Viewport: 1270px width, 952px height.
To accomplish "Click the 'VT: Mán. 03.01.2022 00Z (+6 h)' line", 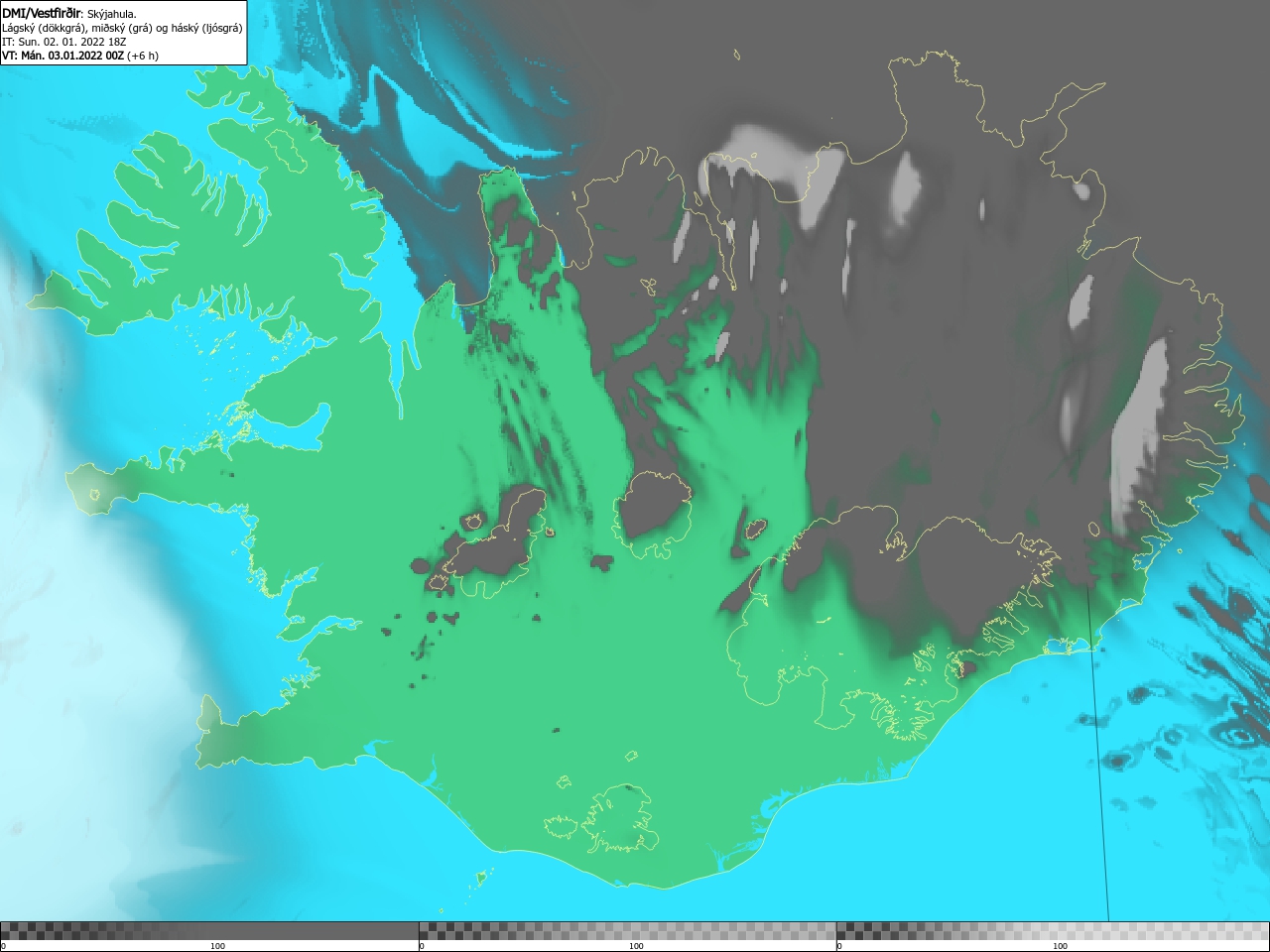I will click(x=80, y=56).
